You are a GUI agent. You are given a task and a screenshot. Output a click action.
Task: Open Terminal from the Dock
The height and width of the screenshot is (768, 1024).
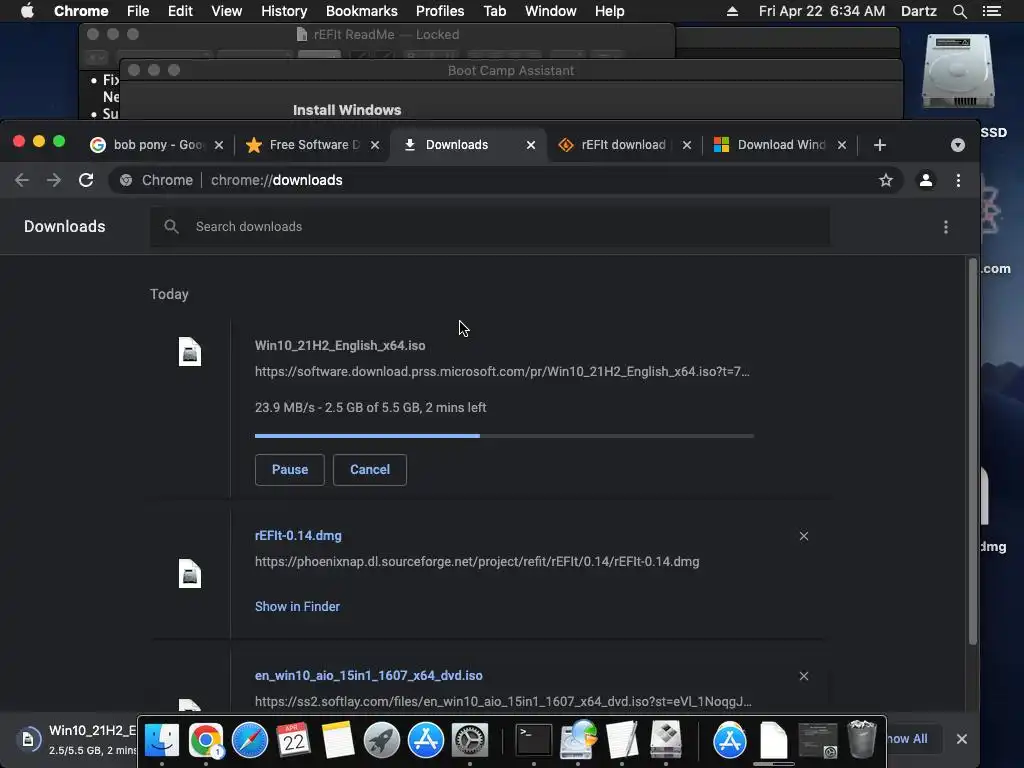534,741
